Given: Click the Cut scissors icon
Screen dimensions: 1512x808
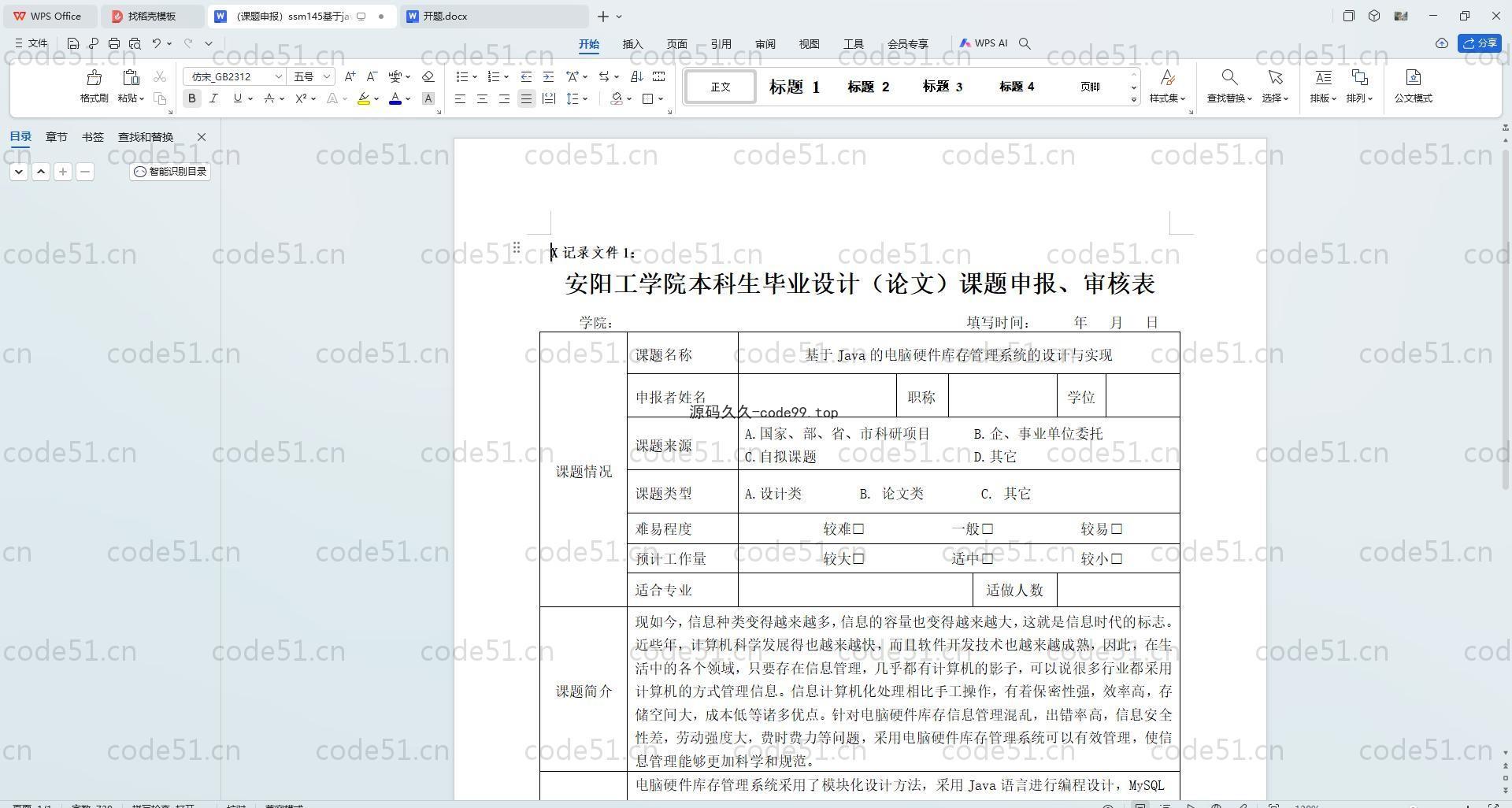Looking at the screenshot, I should pos(160,76).
